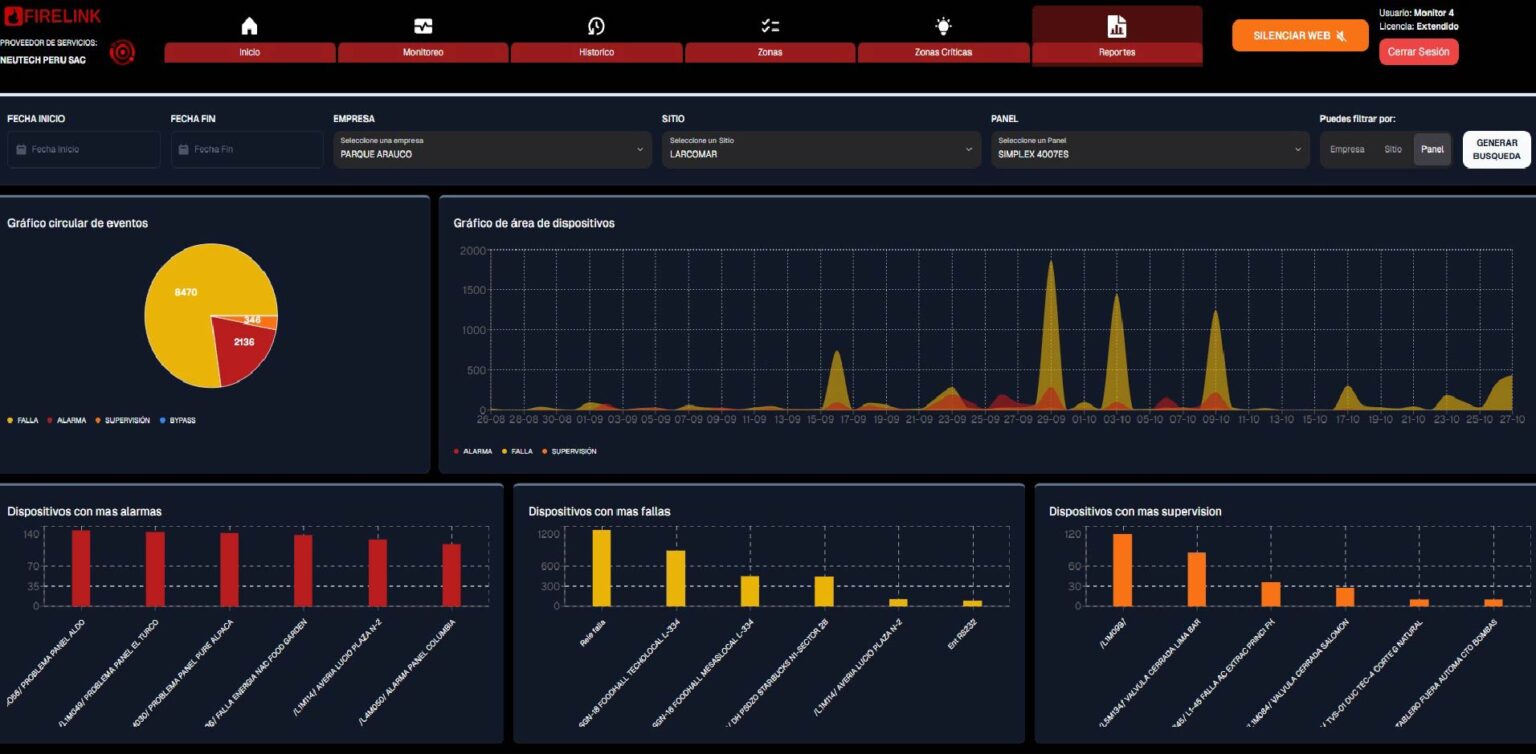Open the Monitoreo heartbeat monitor icon
Image resolution: width=1536 pixels, height=754 pixels.
423,26
